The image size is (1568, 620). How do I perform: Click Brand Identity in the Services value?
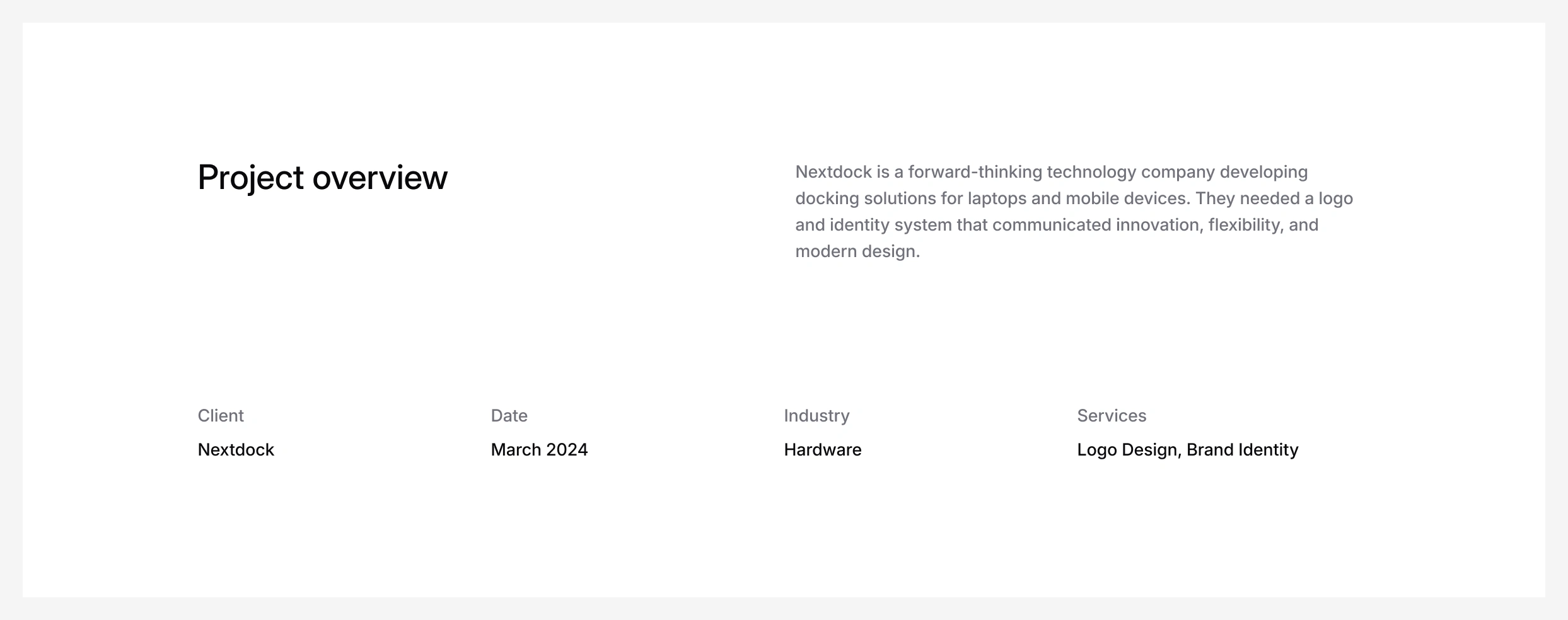point(1242,450)
